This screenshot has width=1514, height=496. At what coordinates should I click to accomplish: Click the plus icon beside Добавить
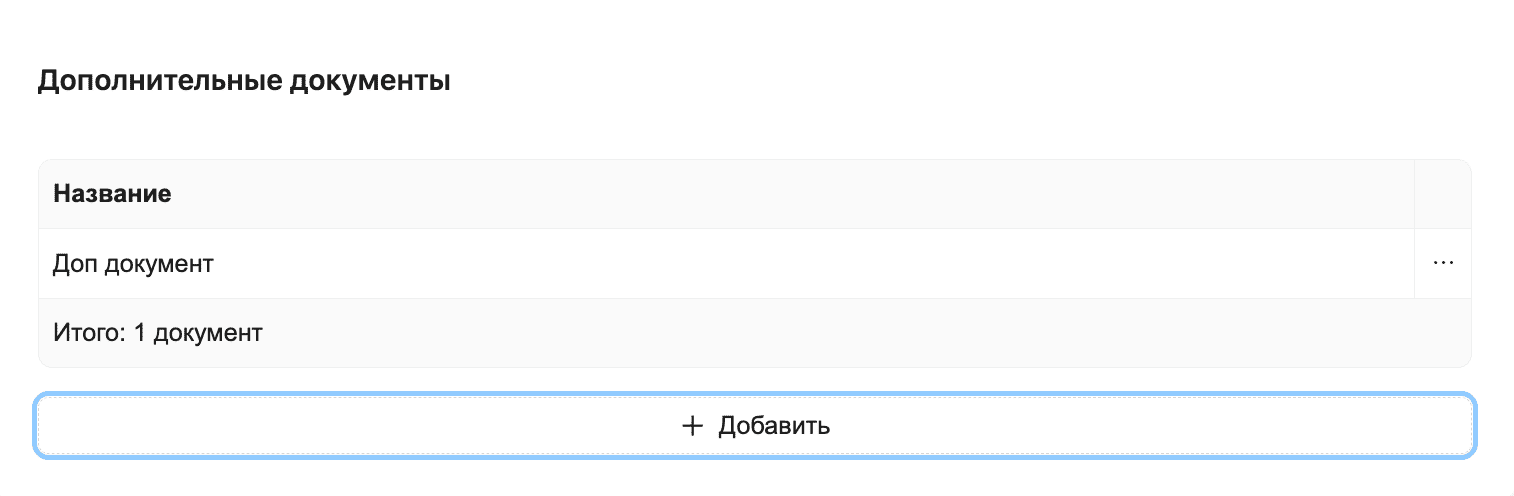pos(692,426)
